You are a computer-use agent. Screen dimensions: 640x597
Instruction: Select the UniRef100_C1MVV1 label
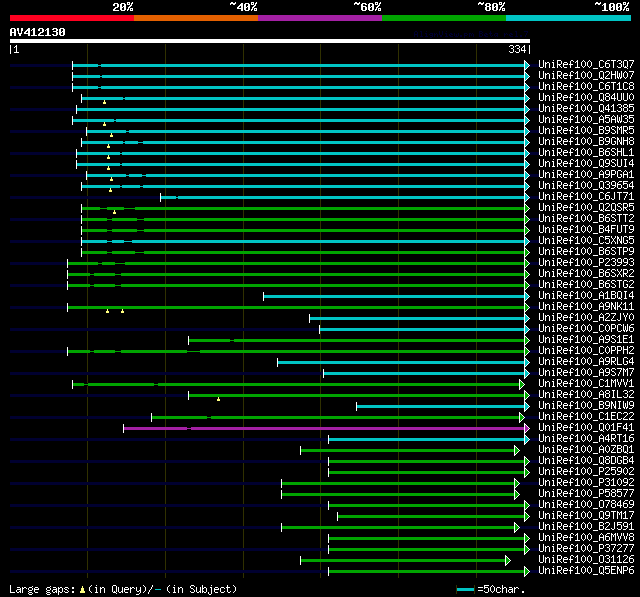coord(586,384)
